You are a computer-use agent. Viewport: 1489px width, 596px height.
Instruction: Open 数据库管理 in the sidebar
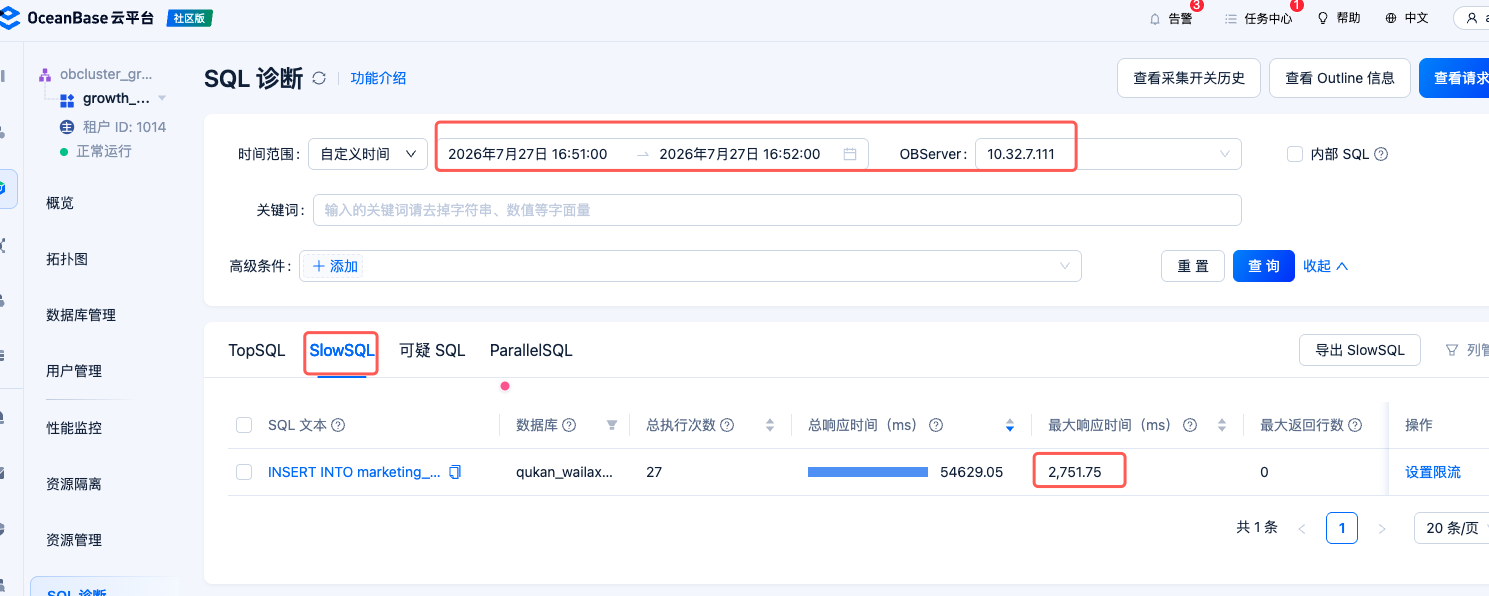[x=81, y=315]
